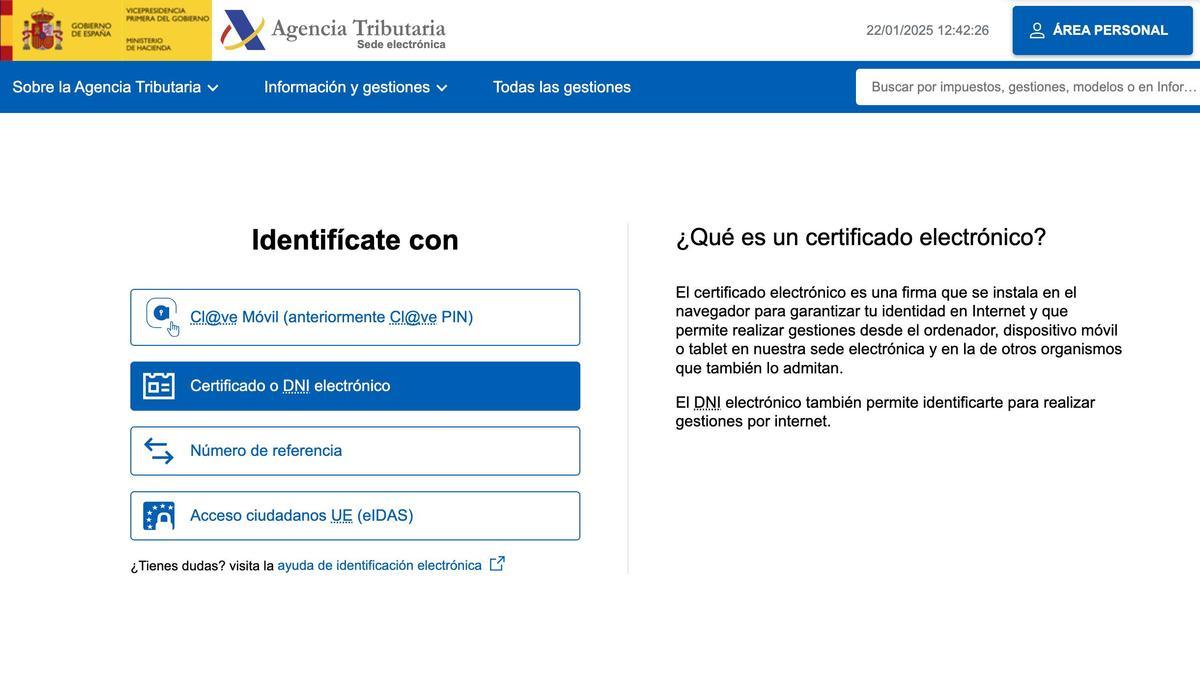Click the reference number arrows icon
Viewport: 1200px width, 675px height.
tap(159, 451)
